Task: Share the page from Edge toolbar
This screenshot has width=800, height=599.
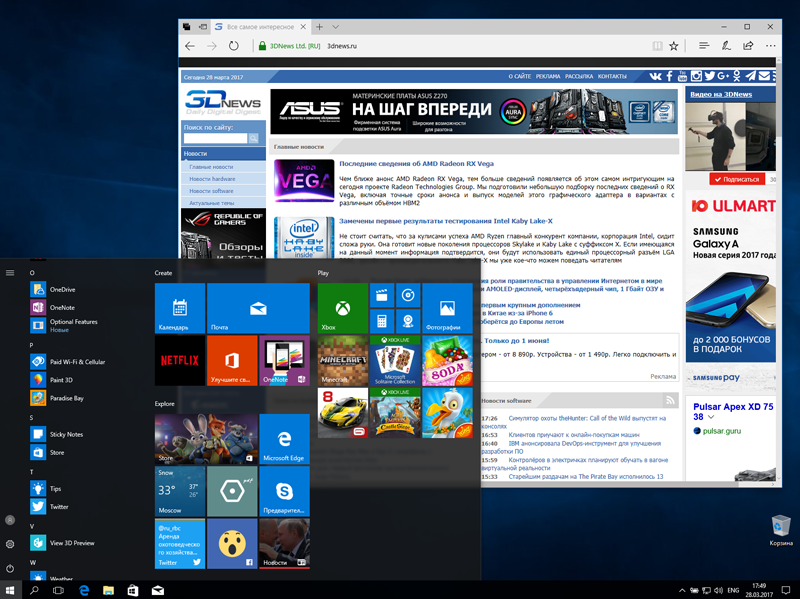Action: pyautogui.click(x=748, y=46)
